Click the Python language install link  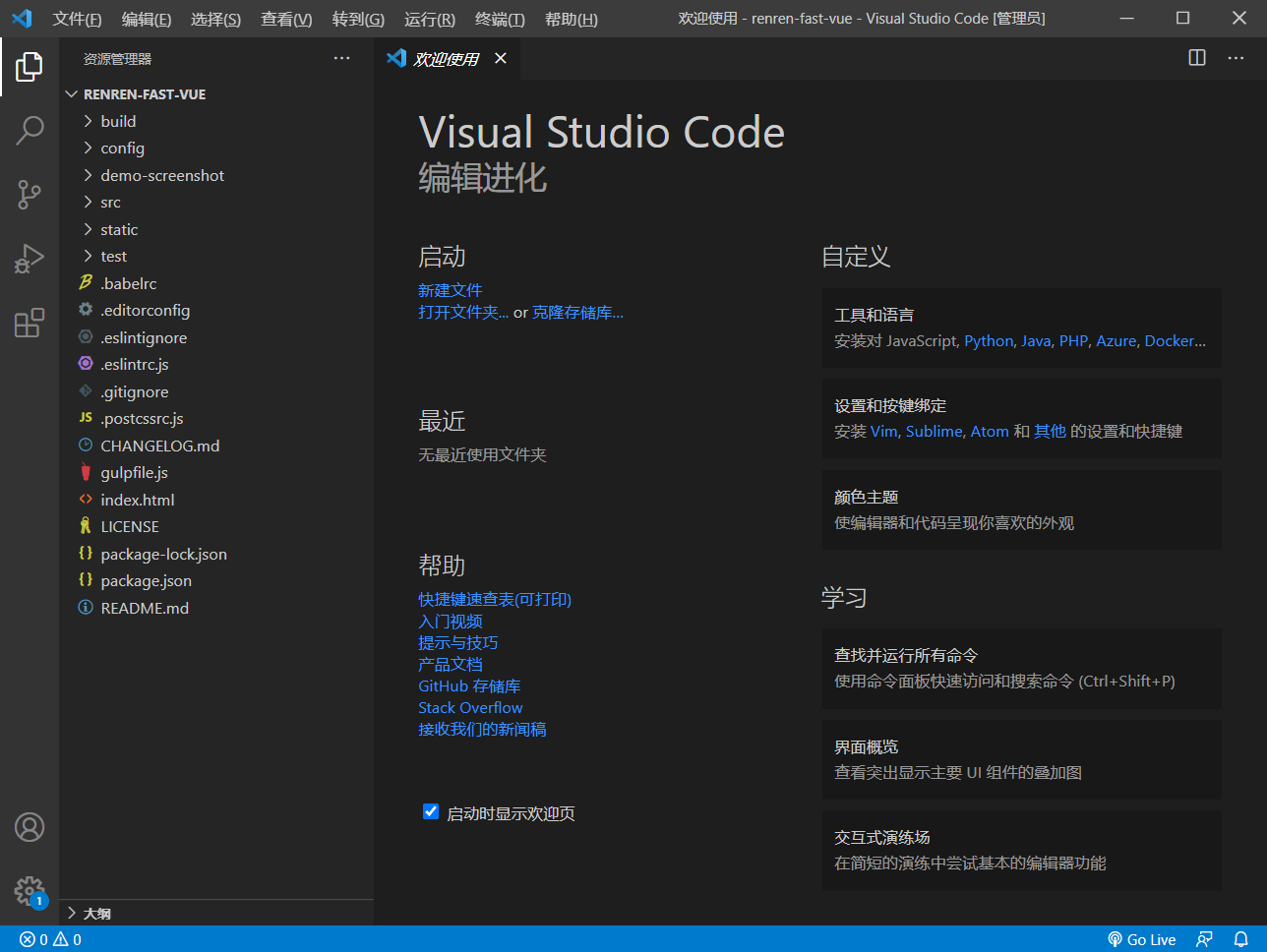click(x=989, y=340)
